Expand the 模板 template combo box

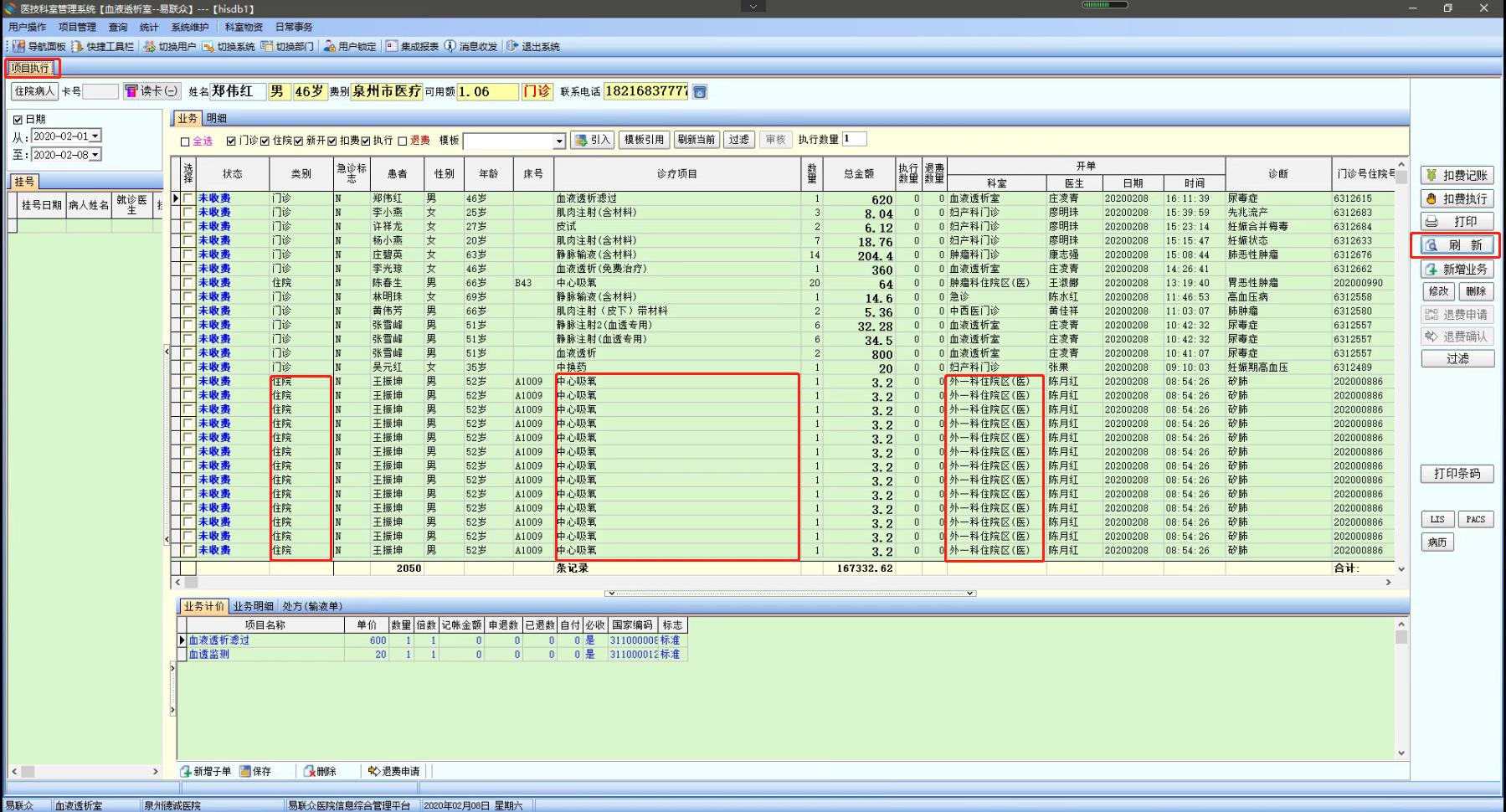click(x=559, y=141)
